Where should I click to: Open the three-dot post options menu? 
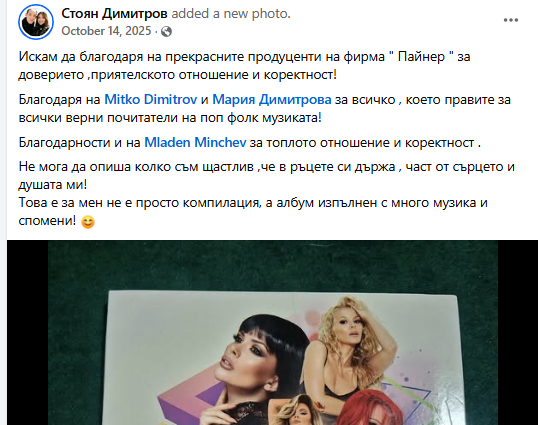pos(511,20)
